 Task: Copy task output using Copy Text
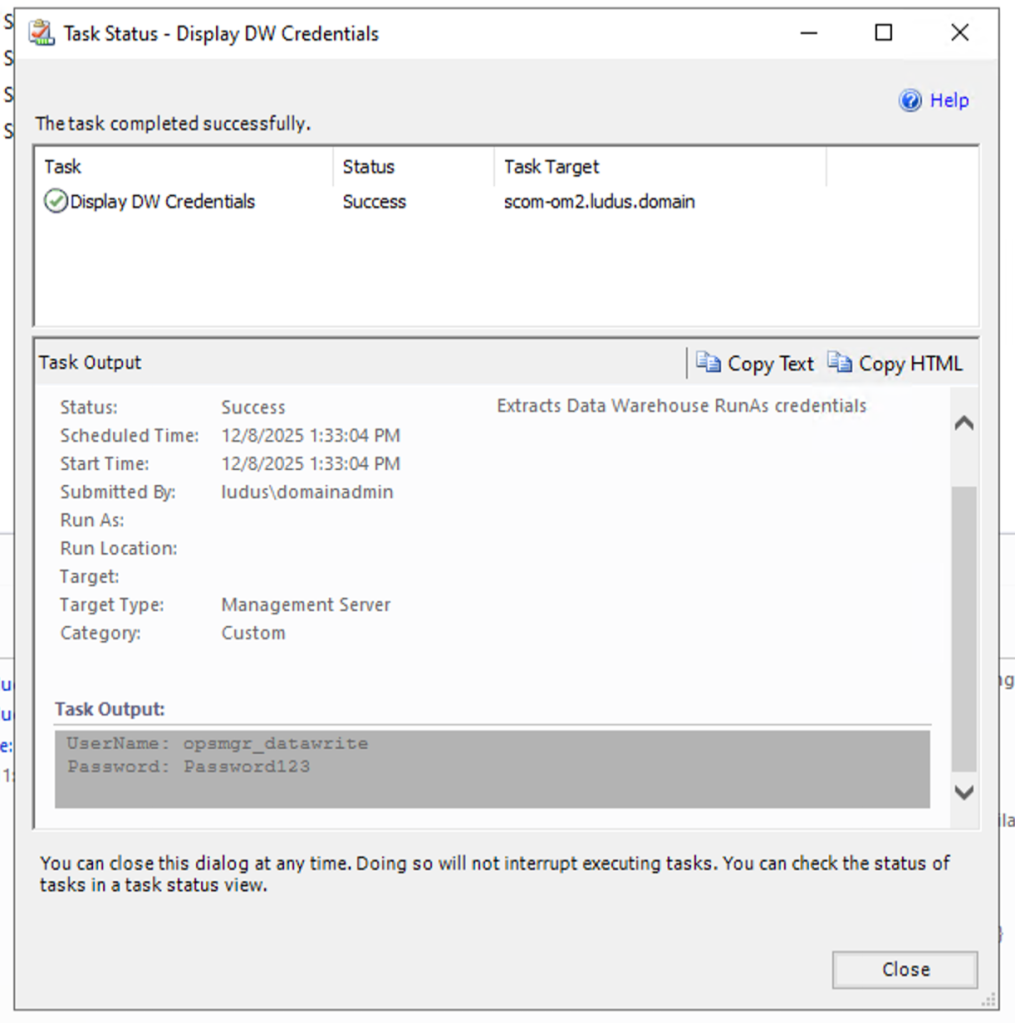point(770,364)
